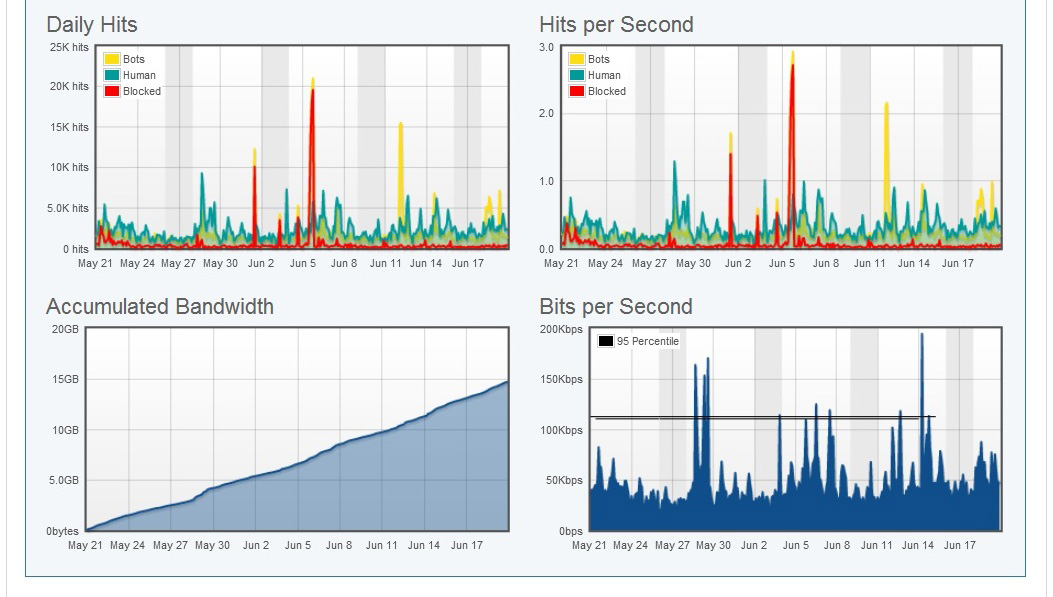Select the red Blocked swatch in Hits per Second legend
This screenshot has height=597, width=1053.
577,91
